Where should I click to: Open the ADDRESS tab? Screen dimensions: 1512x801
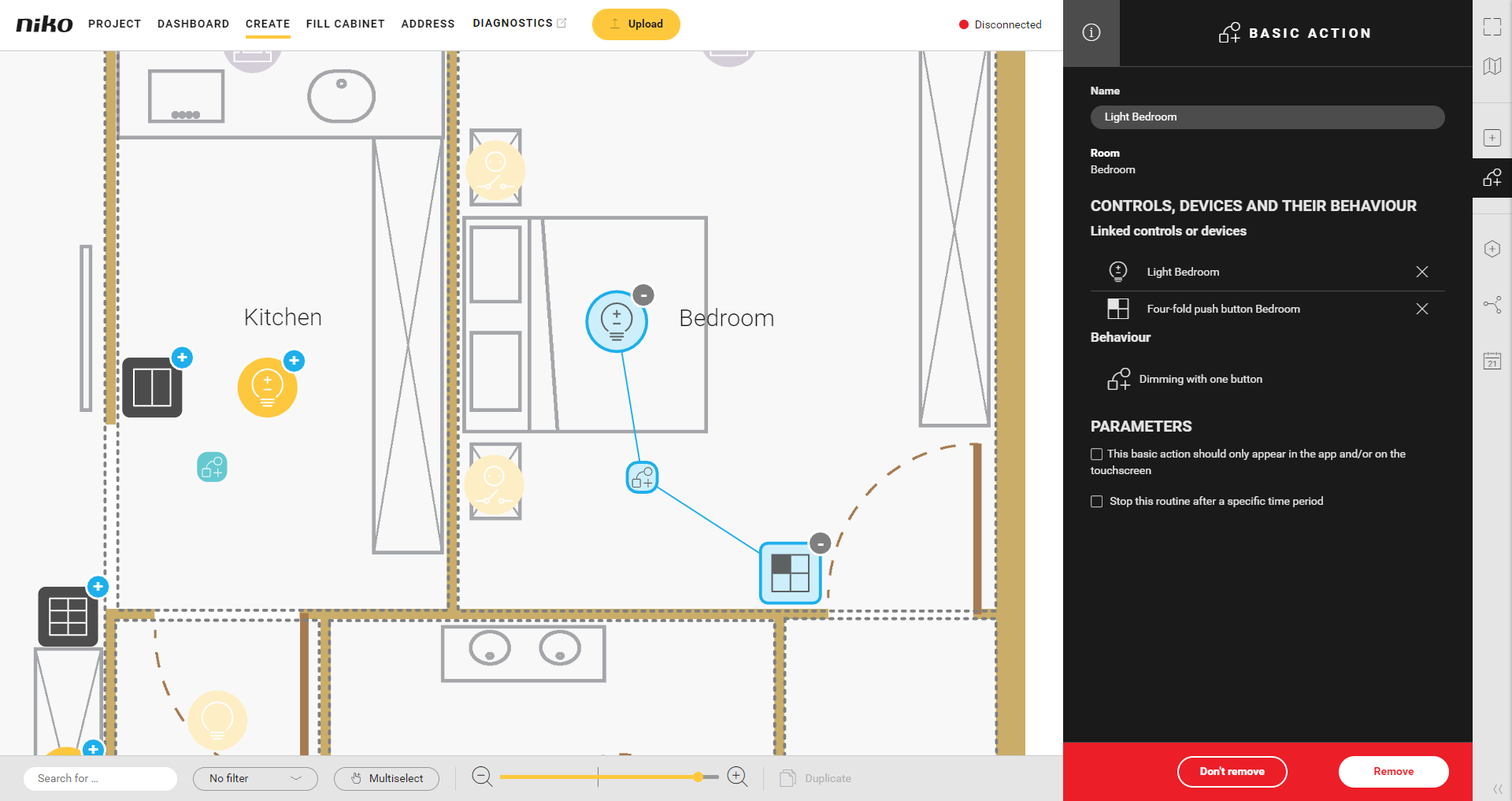click(x=428, y=24)
